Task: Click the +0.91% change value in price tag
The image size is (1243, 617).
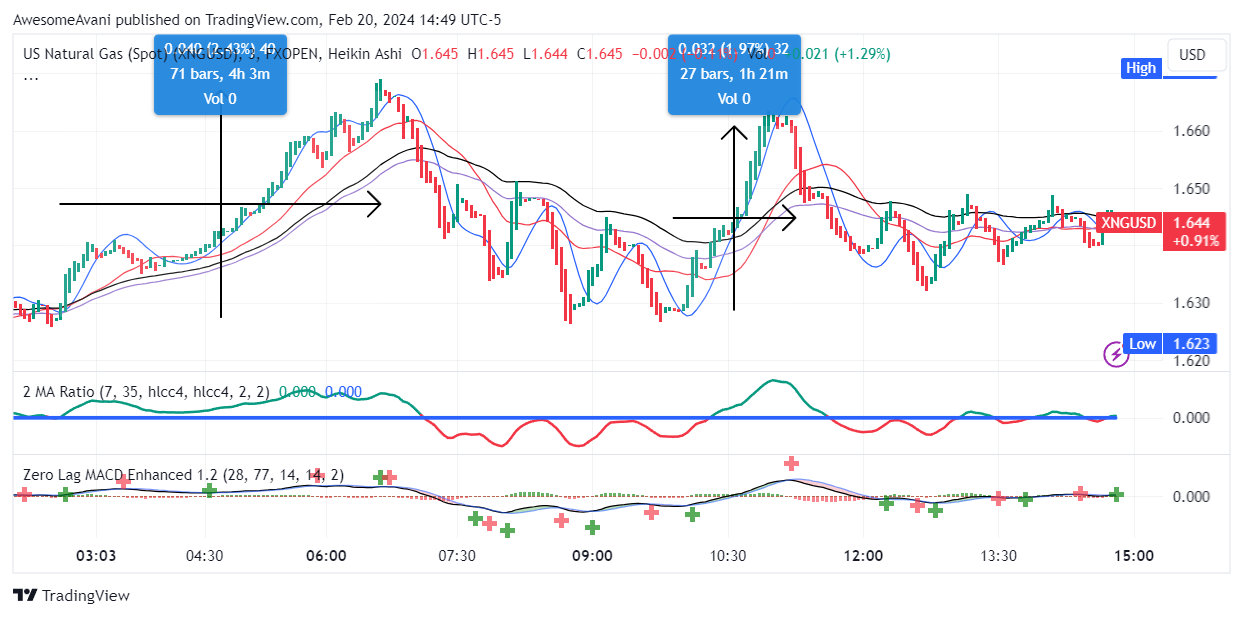Action: point(1195,241)
